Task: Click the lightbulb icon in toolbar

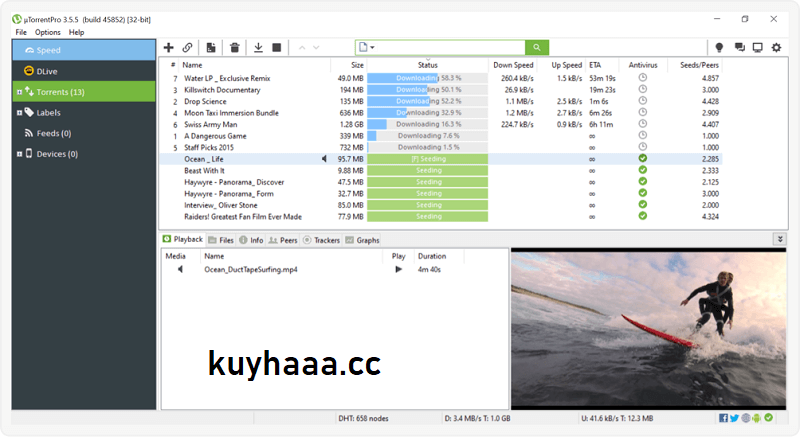Action: pos(719,47)
